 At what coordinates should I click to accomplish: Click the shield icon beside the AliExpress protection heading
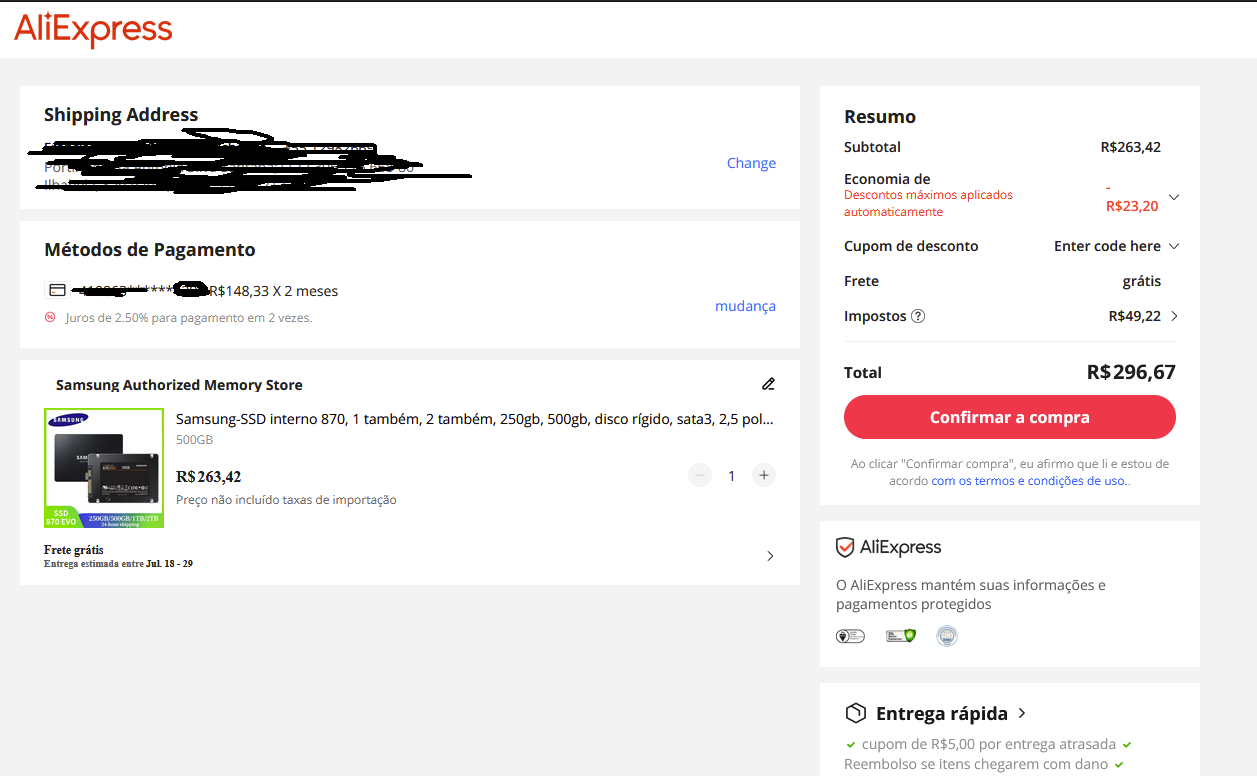tap(845, 547)
